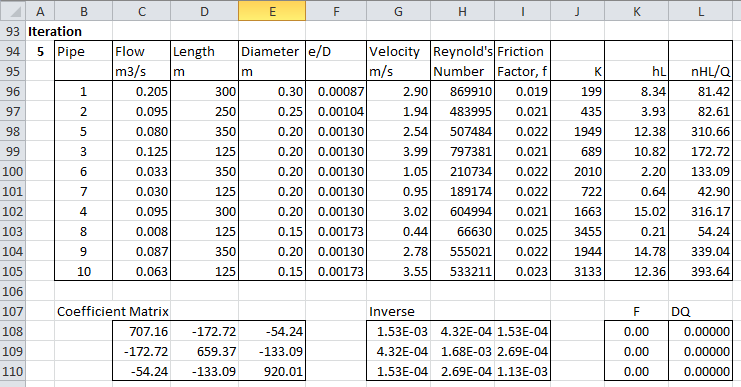741x387 pixels.
Task: Click K value 3455
Action: (x=577, y=231)
